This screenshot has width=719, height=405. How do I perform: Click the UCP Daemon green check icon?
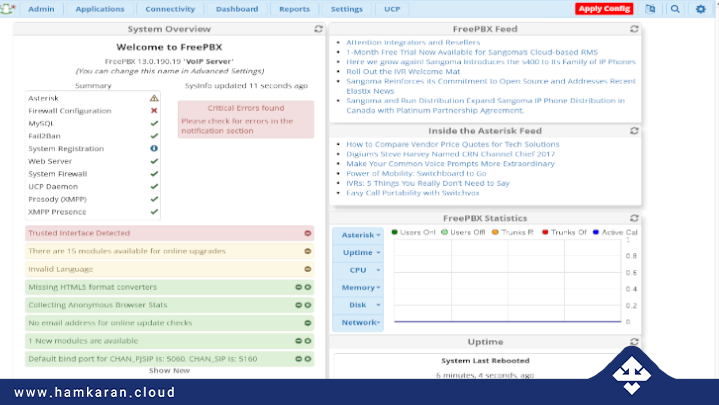point(154,186)
